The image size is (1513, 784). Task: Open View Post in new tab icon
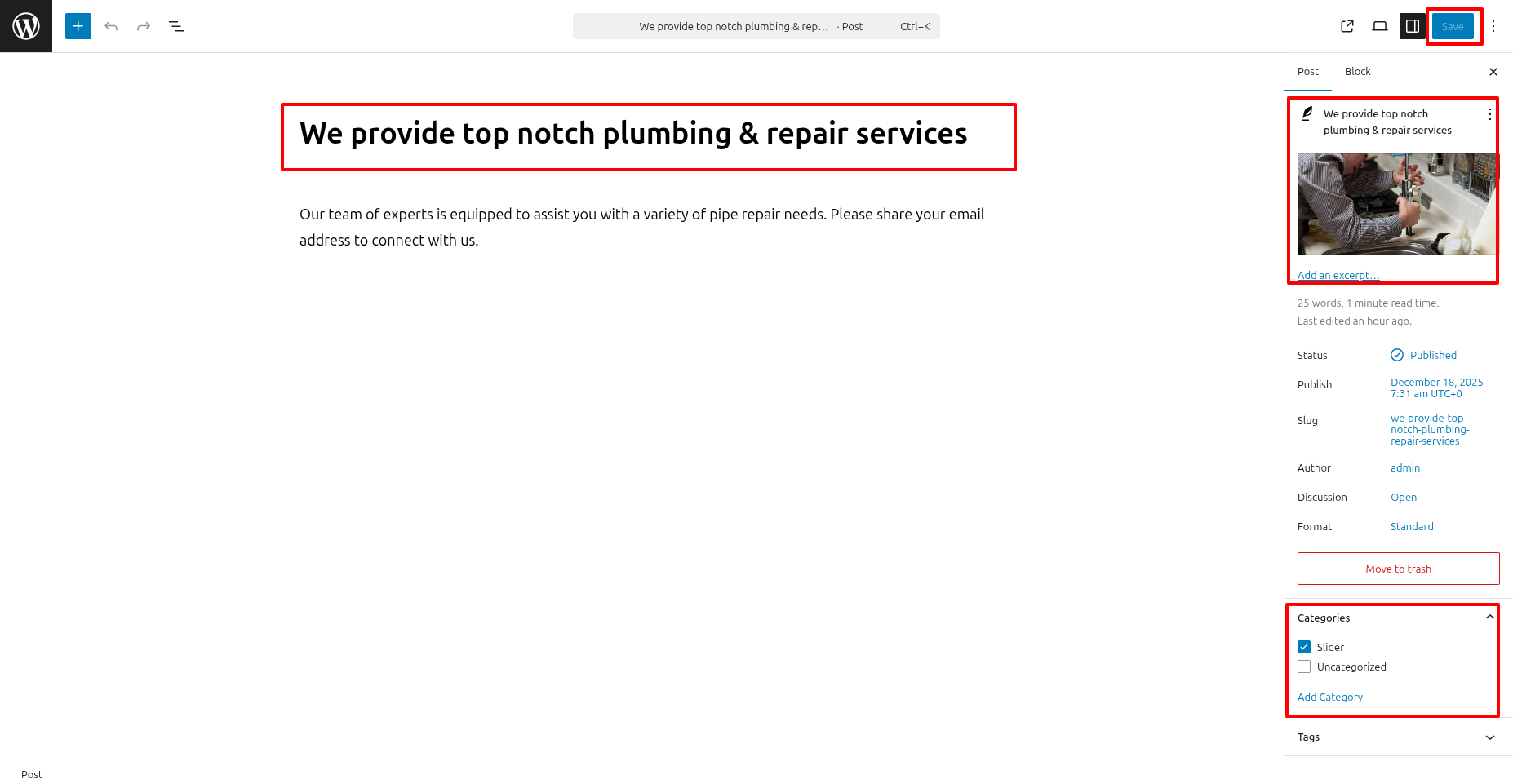[x=1347, y=26]
